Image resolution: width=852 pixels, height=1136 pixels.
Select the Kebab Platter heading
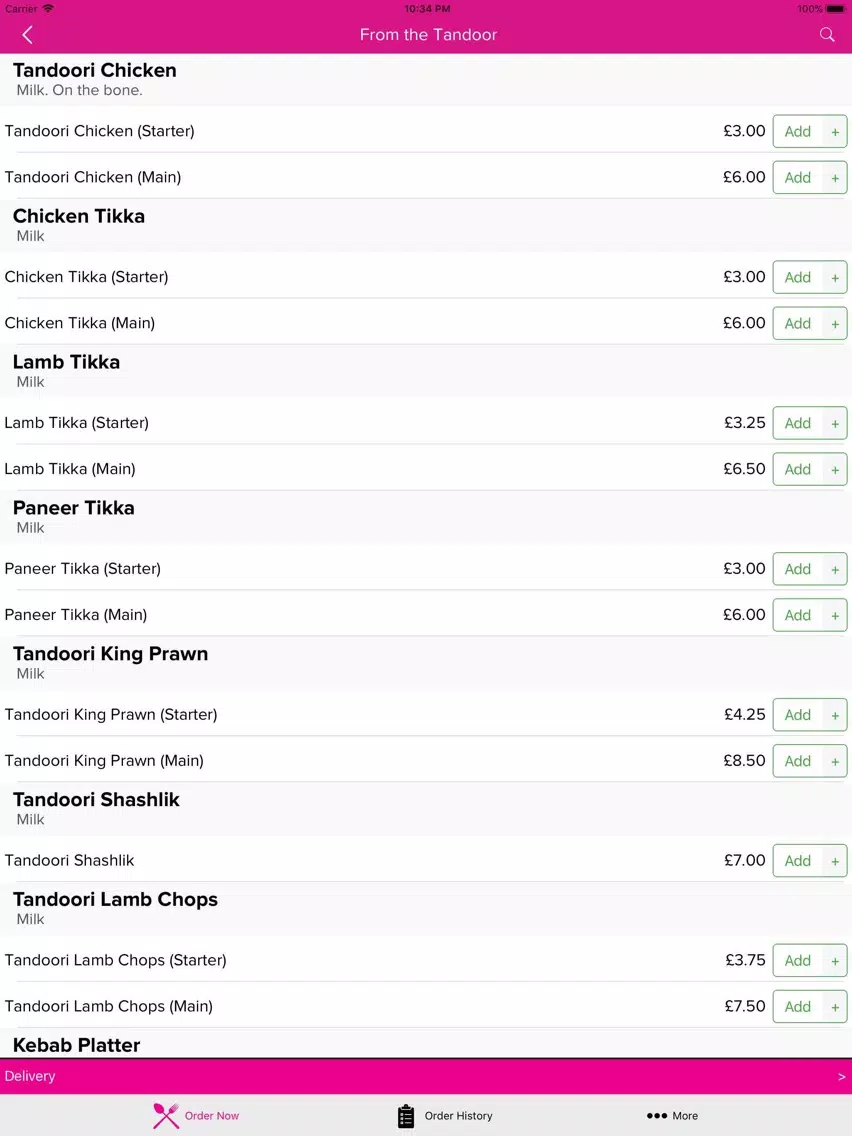(77, 1045)
